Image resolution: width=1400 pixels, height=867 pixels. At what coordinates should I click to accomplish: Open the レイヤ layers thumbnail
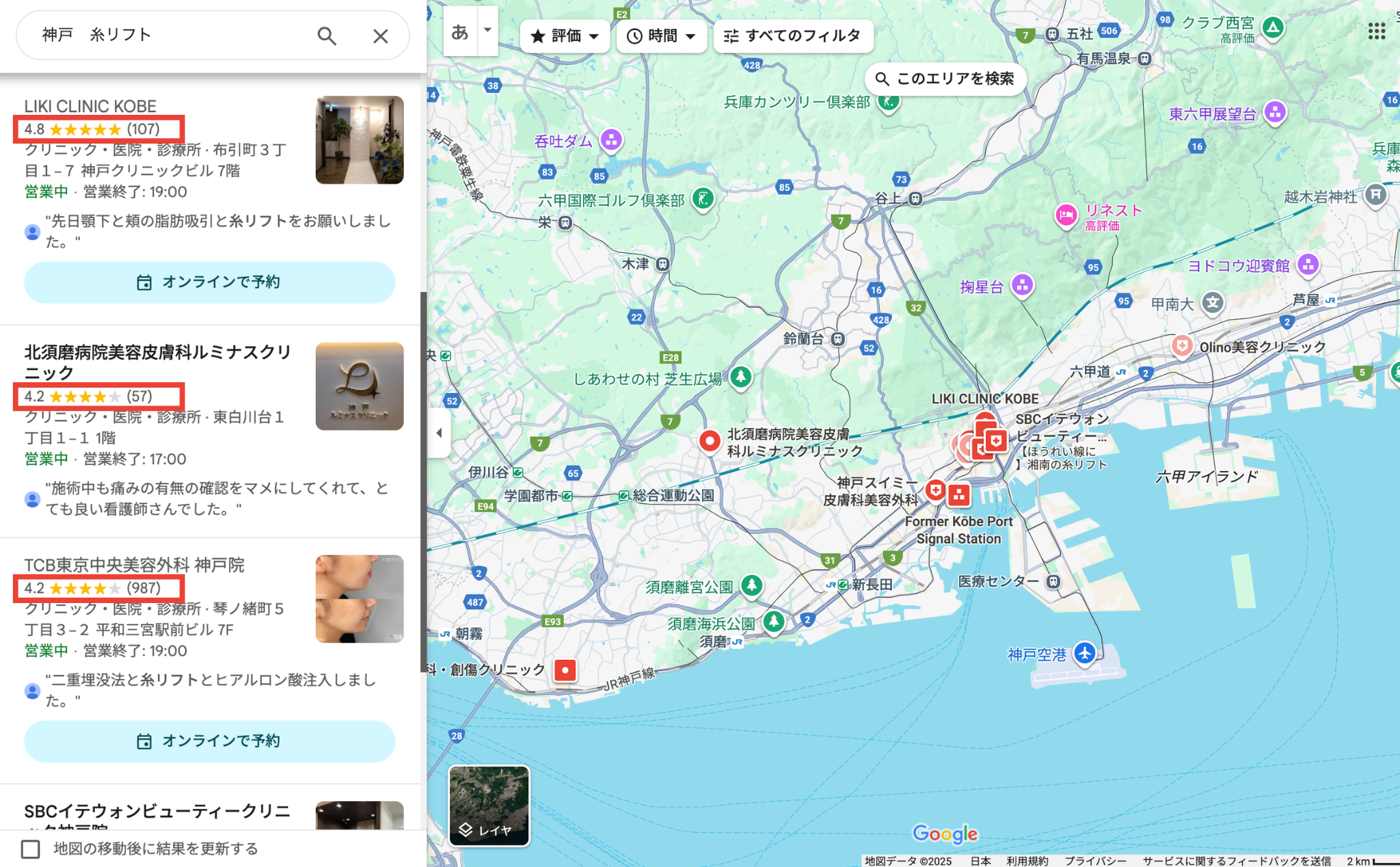pyautogui.click(x=489, y=805)
